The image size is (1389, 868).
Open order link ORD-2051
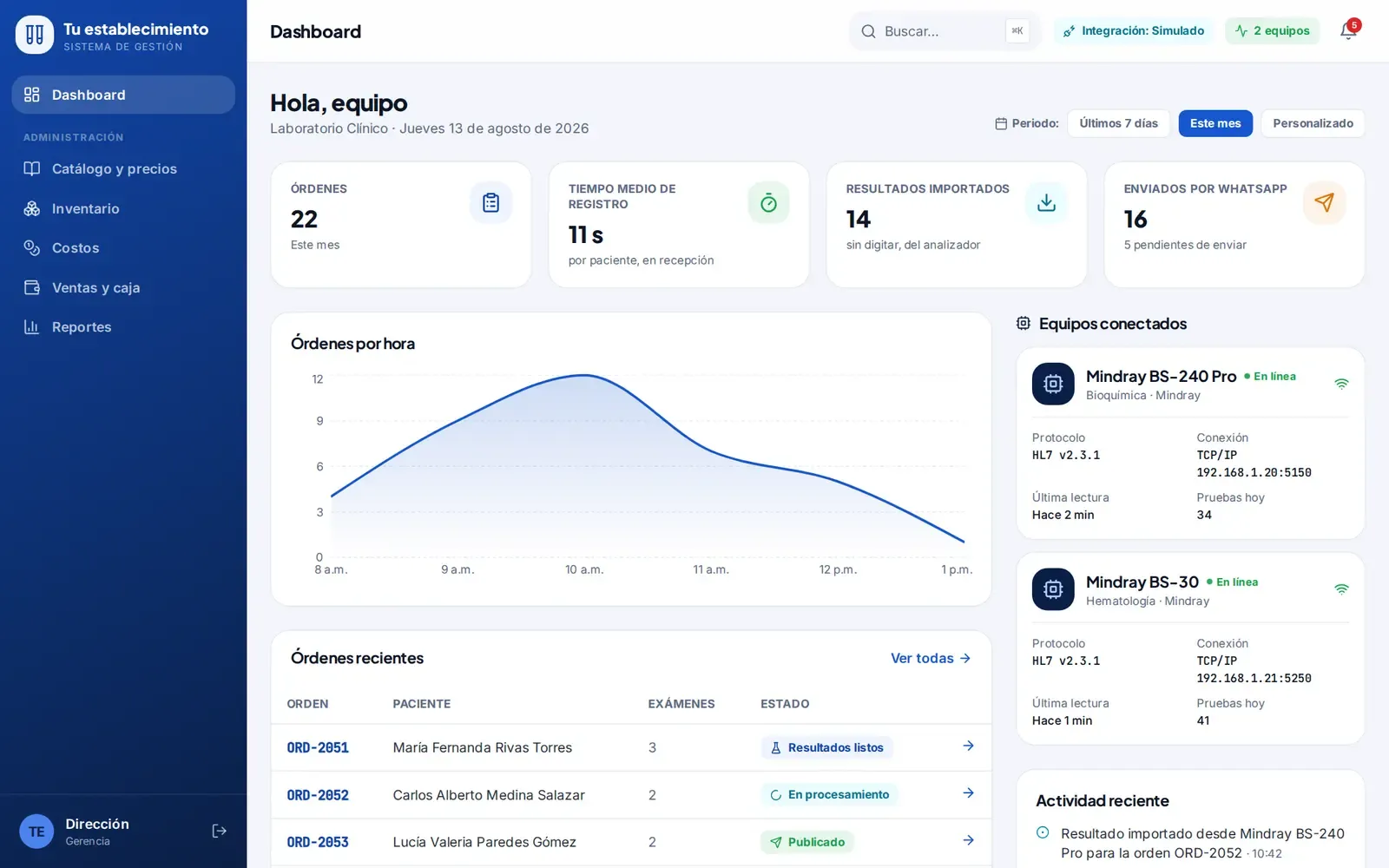tap(318, 747)
